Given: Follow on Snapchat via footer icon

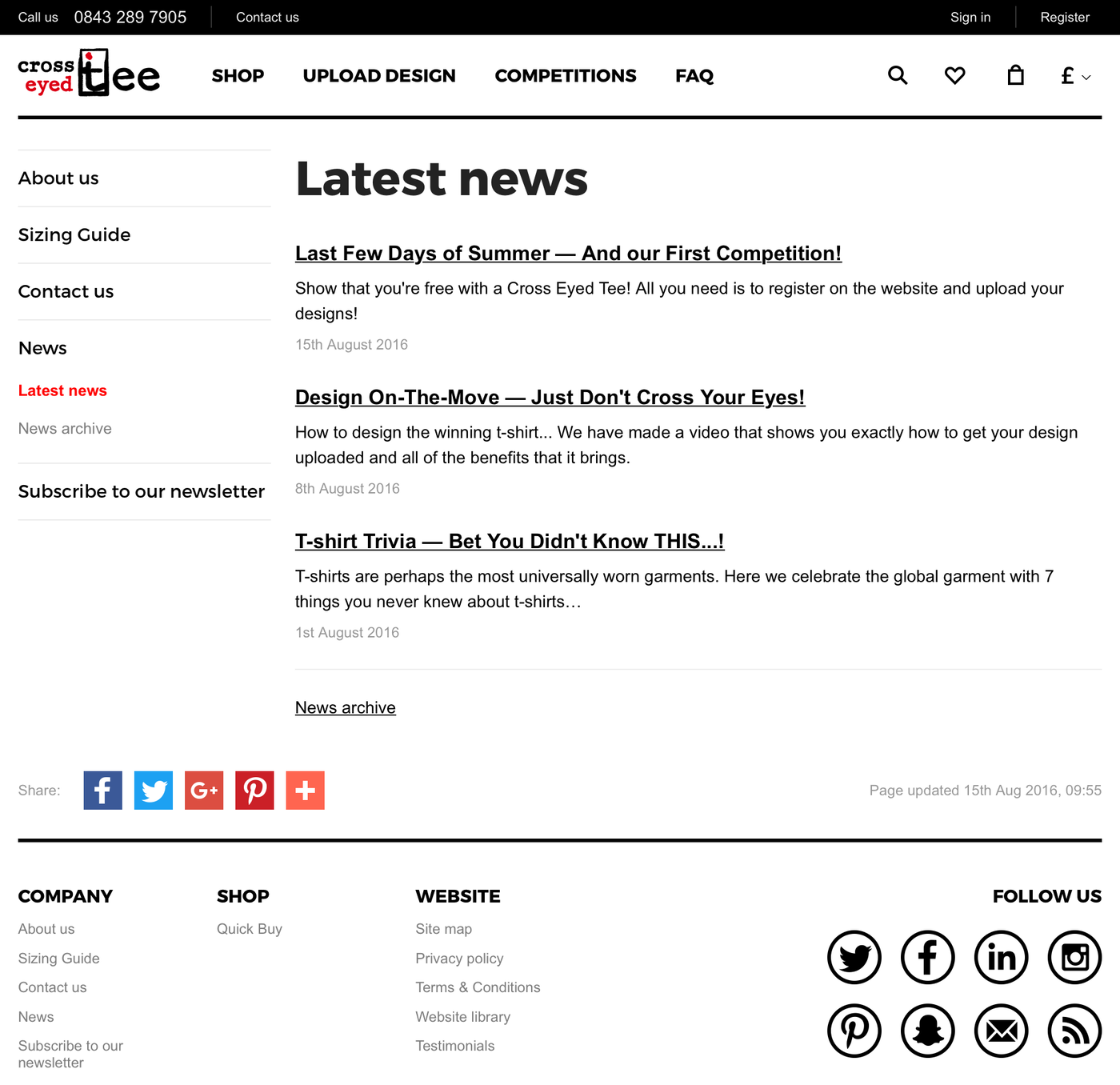Looking at the screenshot, I should [928, 1031].
